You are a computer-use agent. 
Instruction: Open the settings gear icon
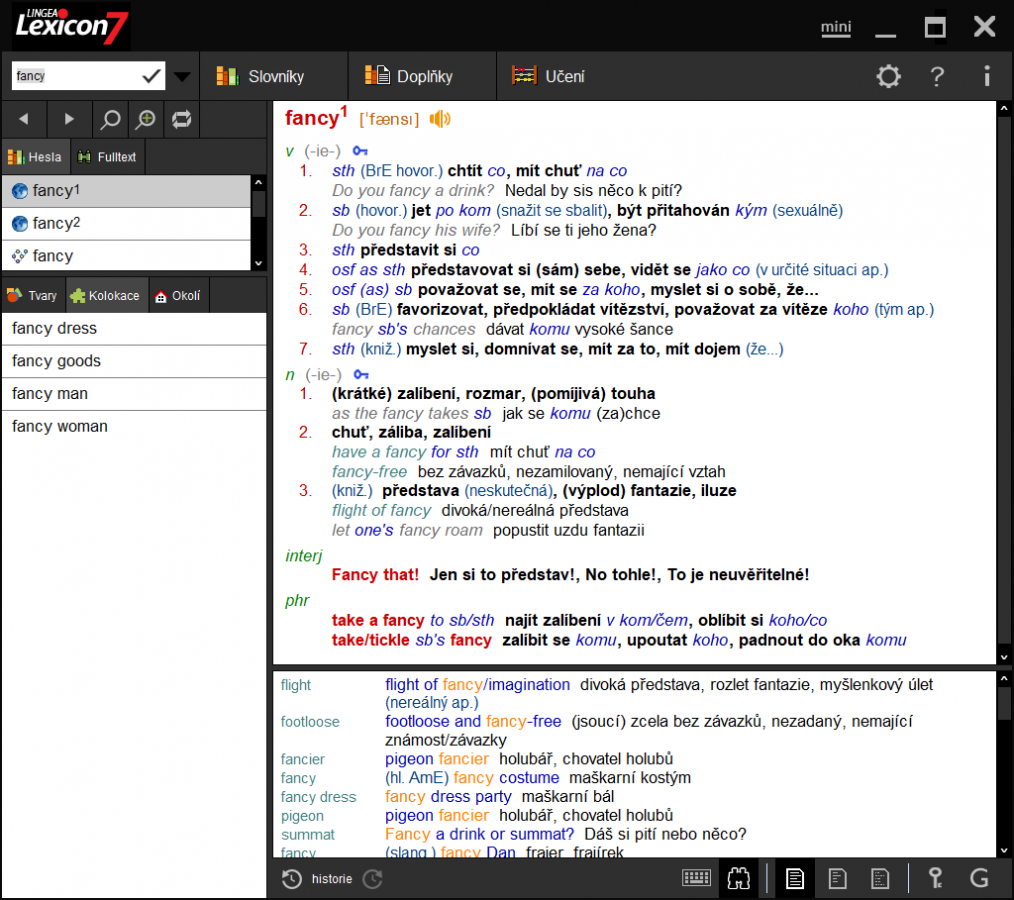[888, 76]
